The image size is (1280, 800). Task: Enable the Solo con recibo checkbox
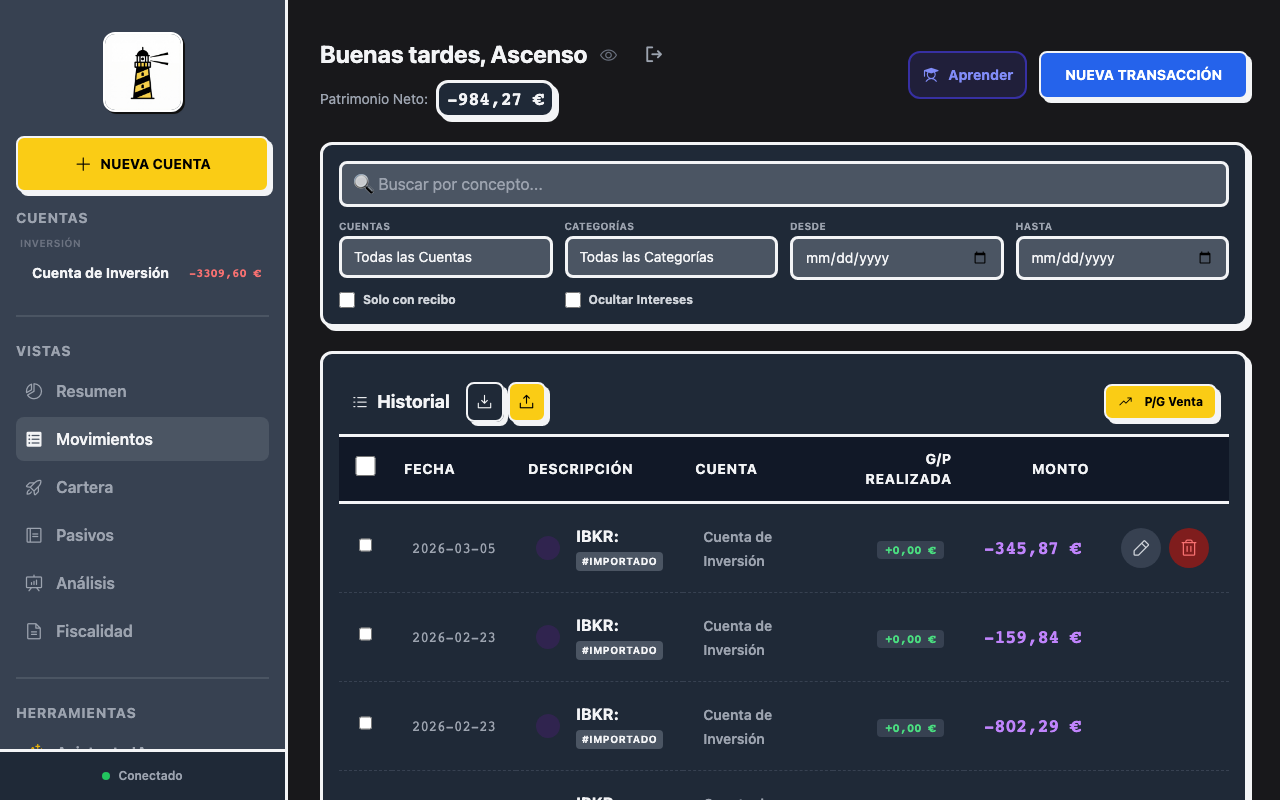pyautogui.click(x=347, y=300)
